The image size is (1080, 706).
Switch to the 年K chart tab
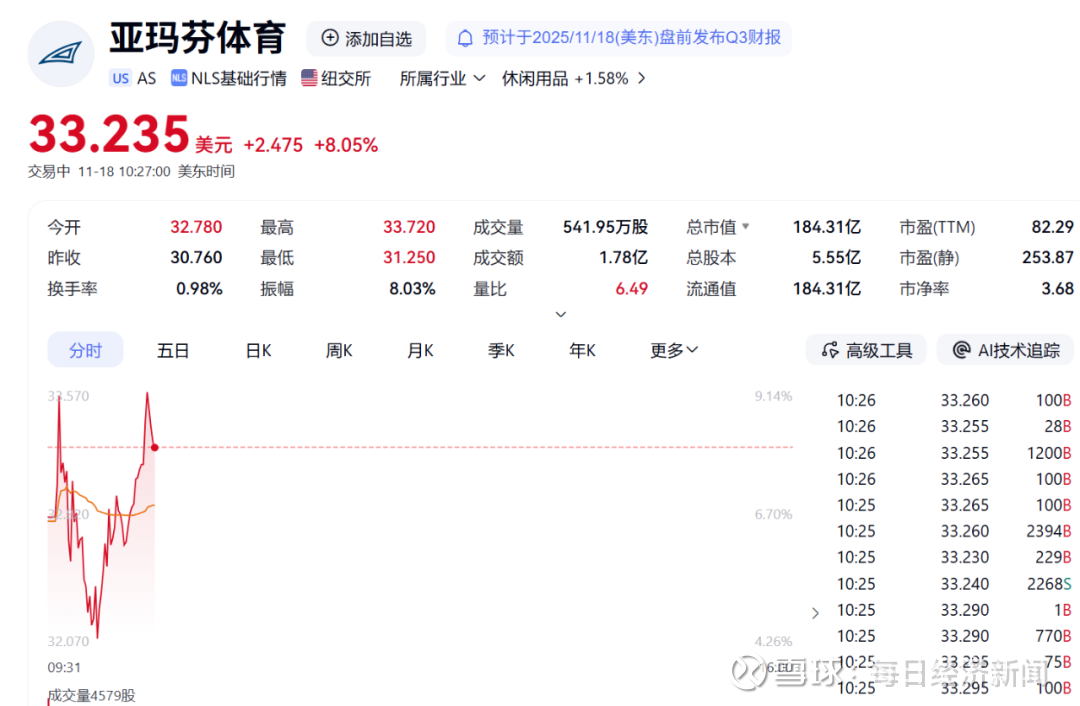click(583, 350)
